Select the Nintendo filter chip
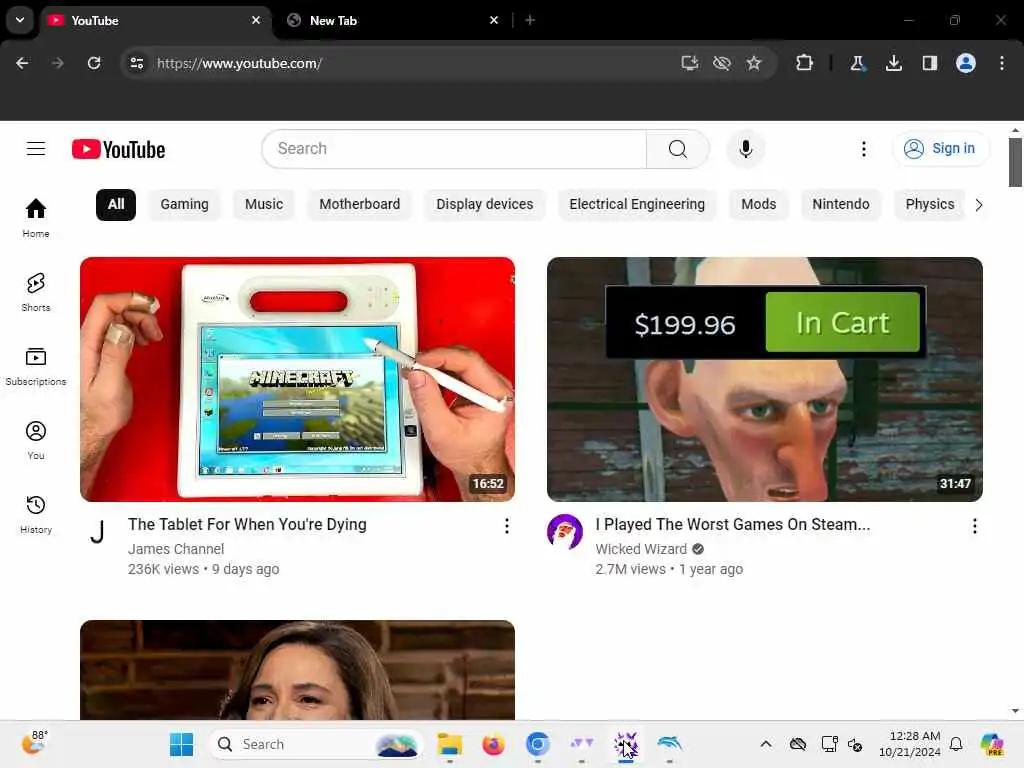The height and width of the screenshot is (768, 1024). tap(840, 204)
